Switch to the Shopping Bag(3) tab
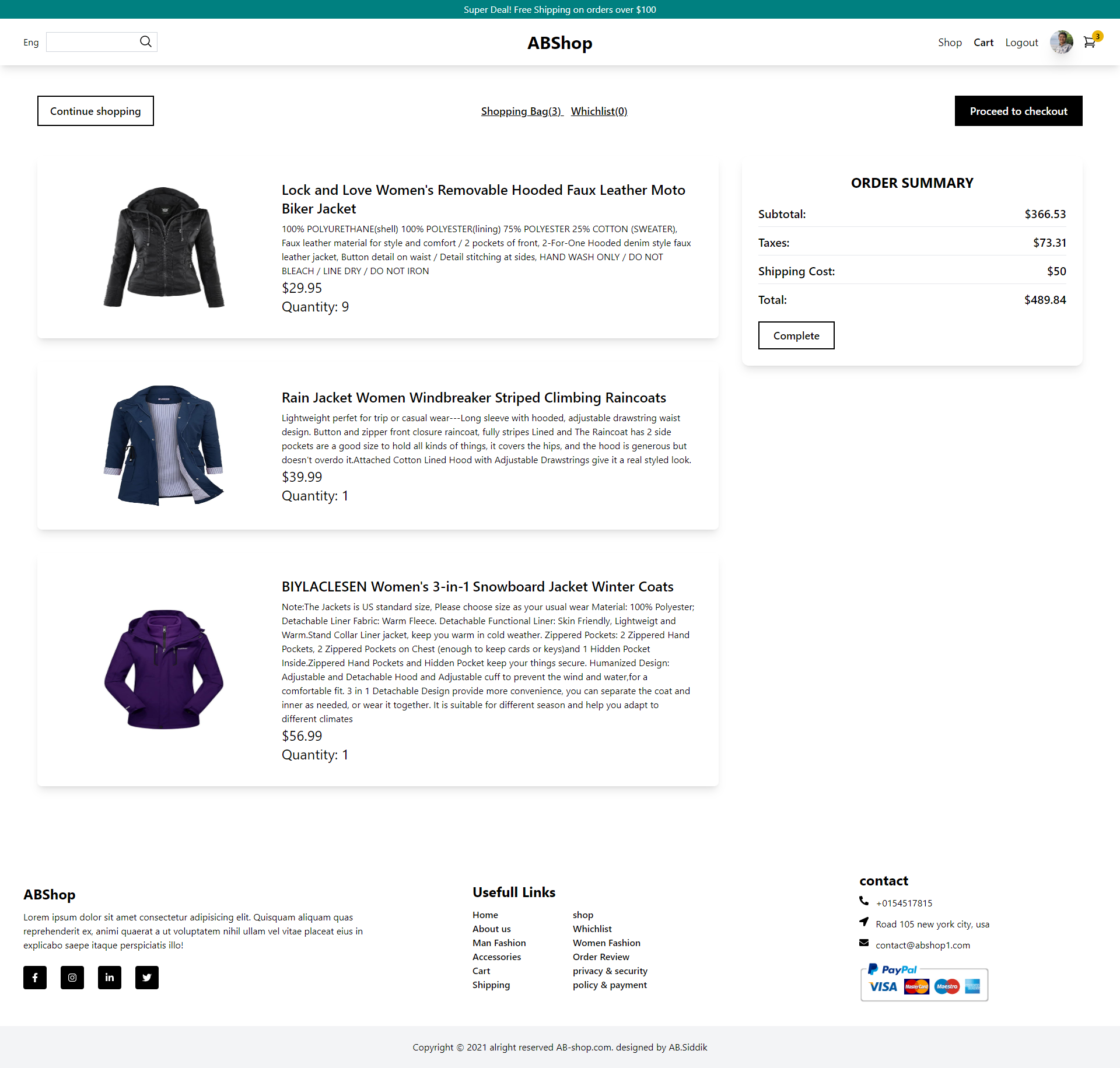This screenshot has width=1120, height=1068. [x=521, y=111]
